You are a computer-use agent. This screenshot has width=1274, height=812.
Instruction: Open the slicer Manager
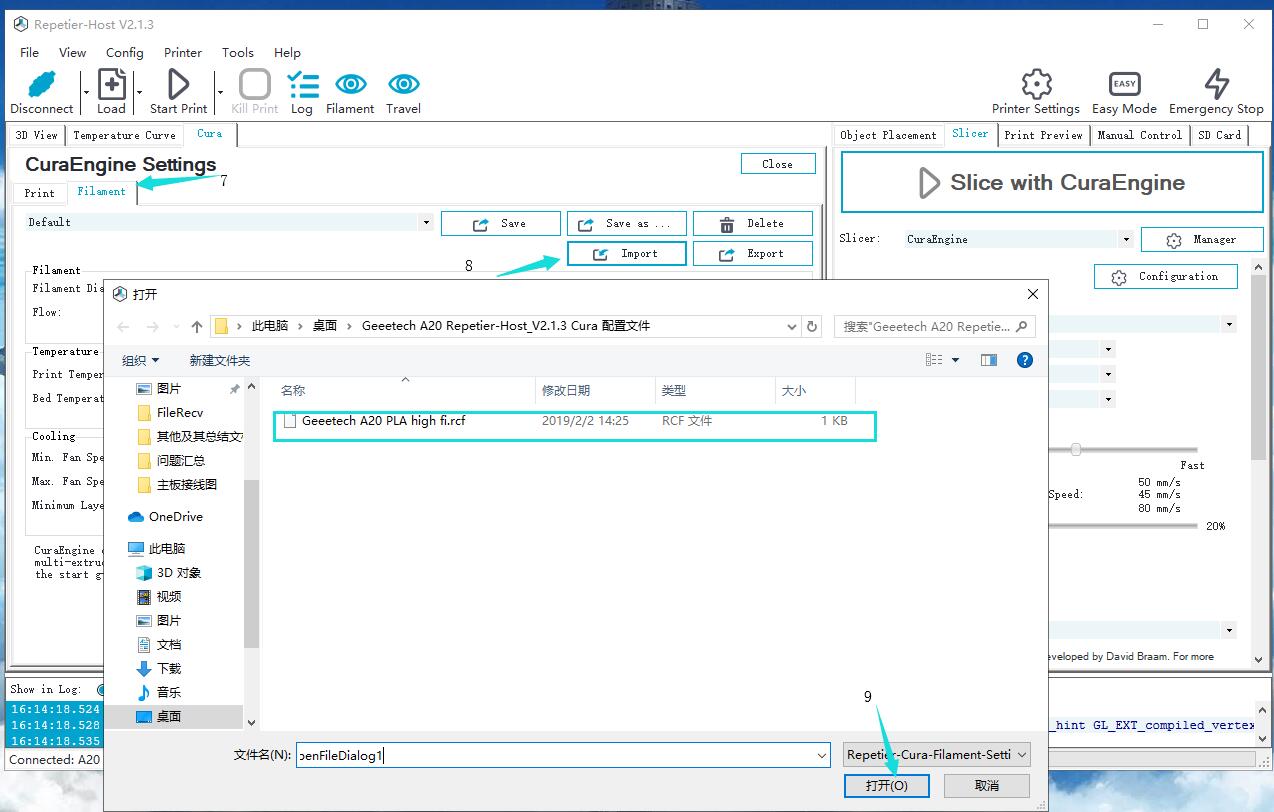point(1202,240)
